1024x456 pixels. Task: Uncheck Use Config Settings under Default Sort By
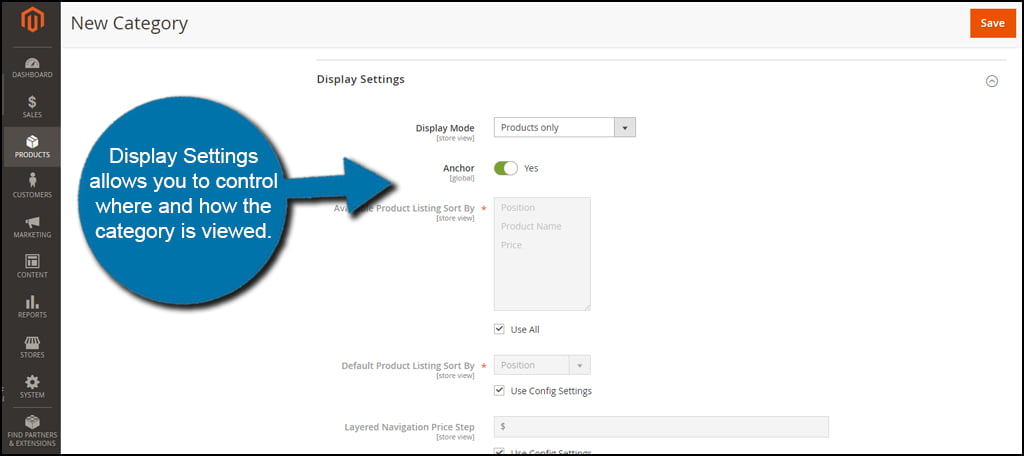coord(500,391)
